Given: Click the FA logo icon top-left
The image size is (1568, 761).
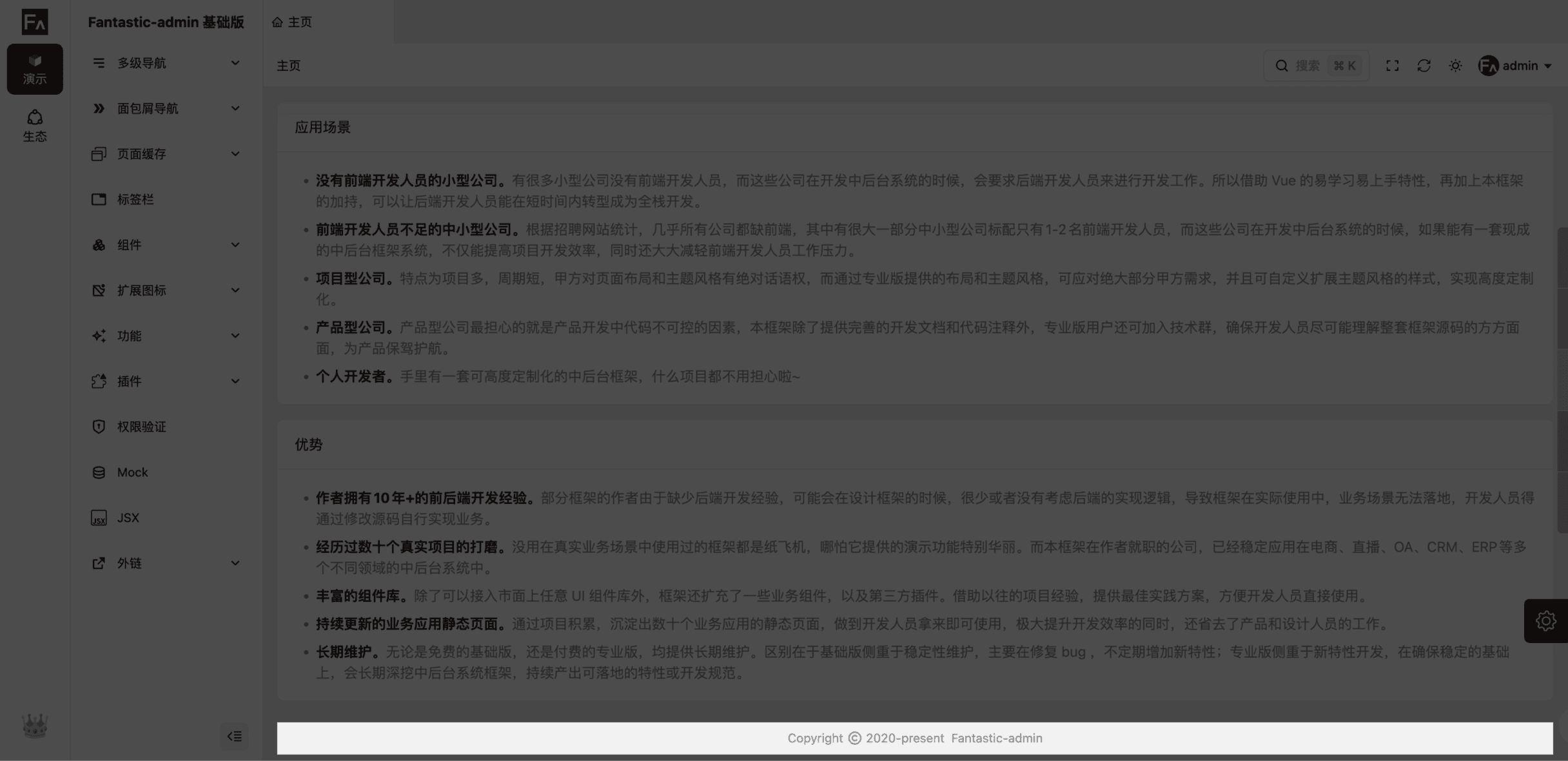Looking at the screenshot, I should [x=35, y=22].
